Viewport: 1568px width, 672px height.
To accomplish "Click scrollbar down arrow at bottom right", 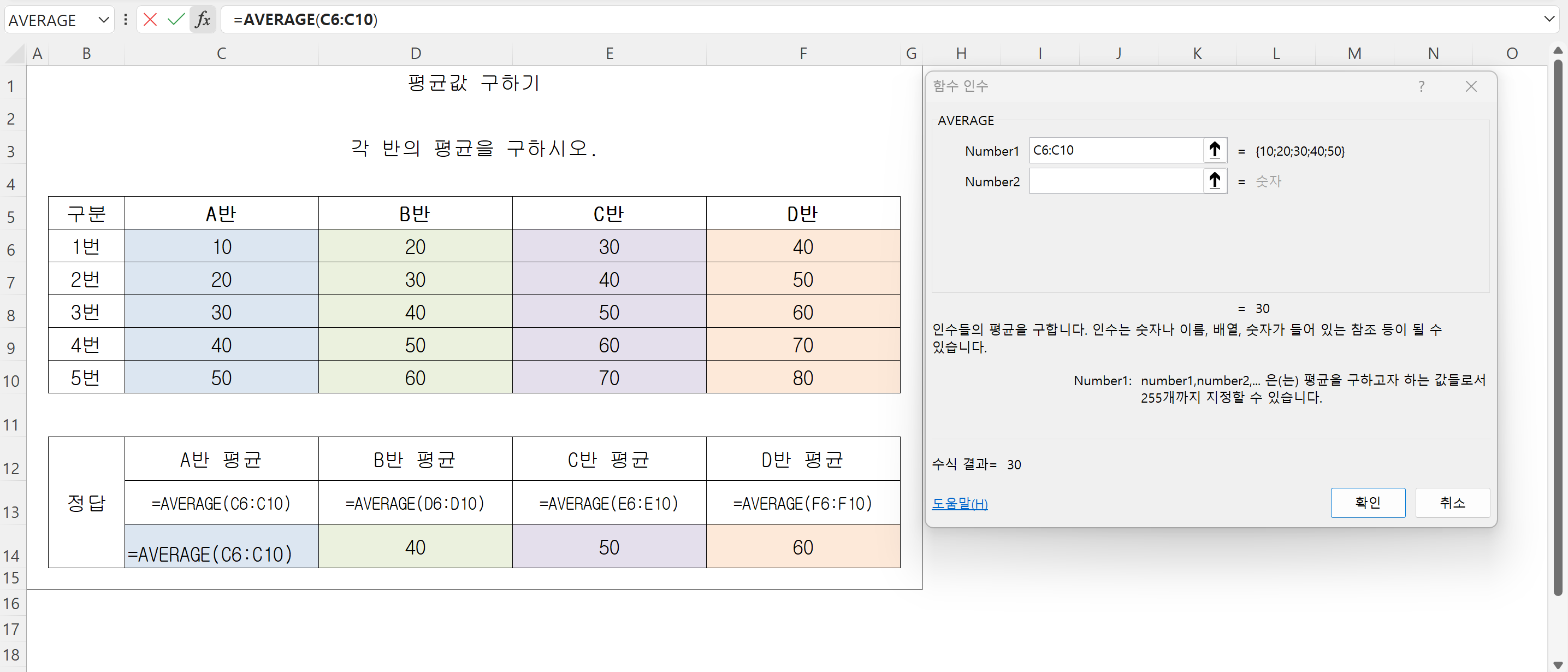I will 1557,664.
